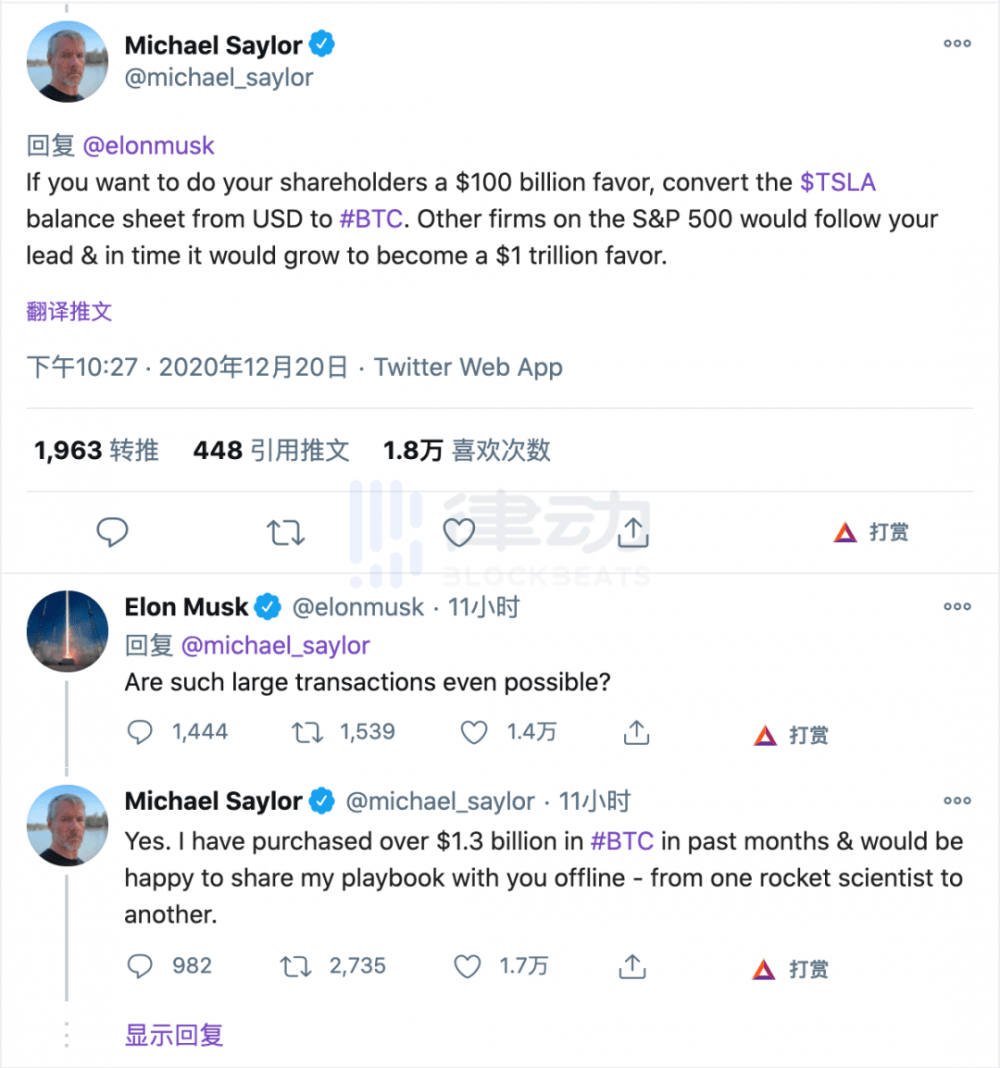Open Elon Musk's rocket profile picture
Viewport: 1000px width, 1068px height.
[67, 630]
